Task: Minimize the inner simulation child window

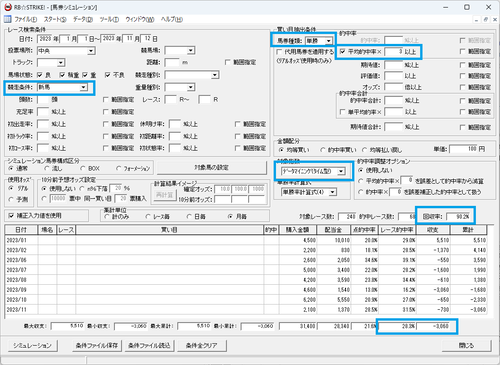Action: [477, 19]
